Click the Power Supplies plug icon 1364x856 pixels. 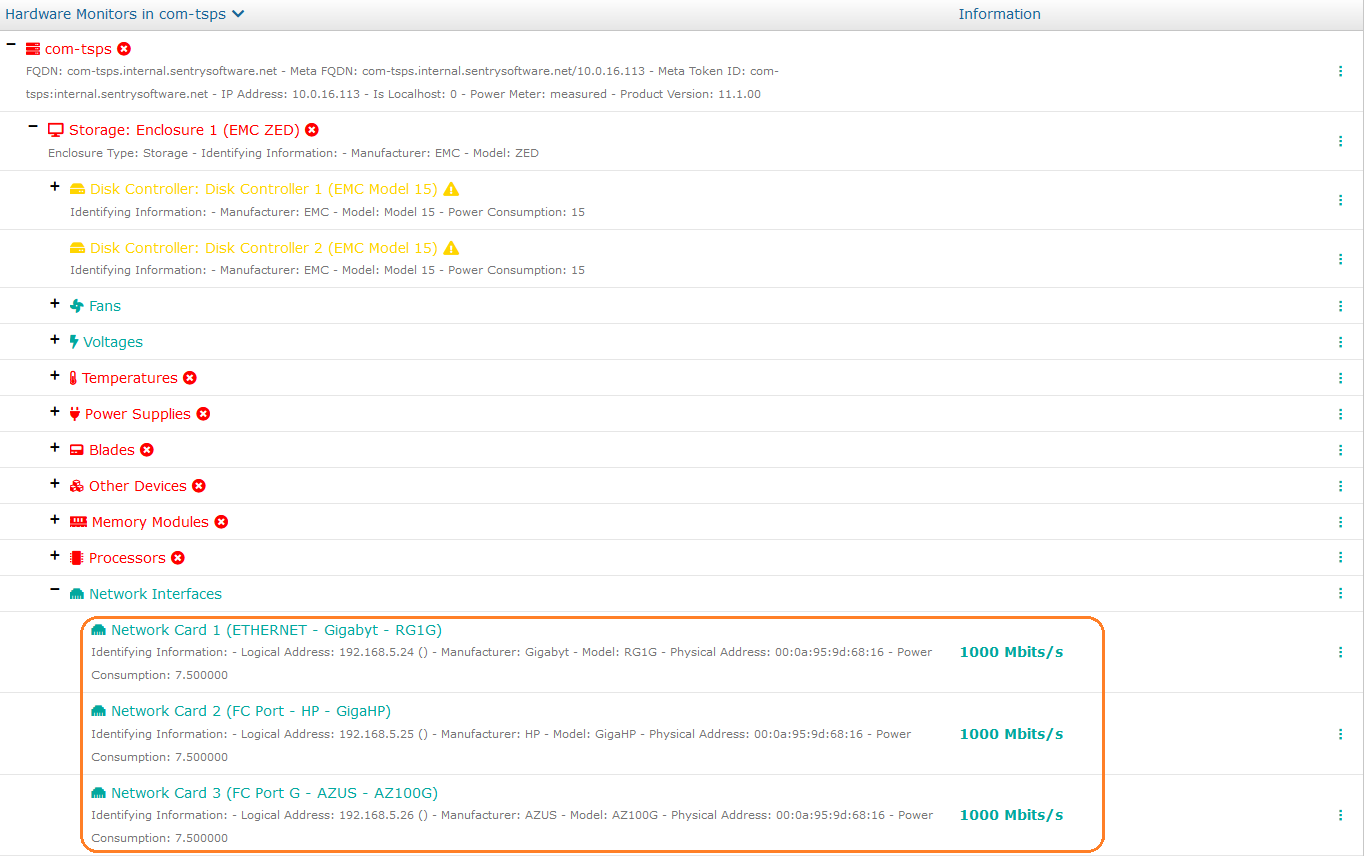tap(75, 414)
